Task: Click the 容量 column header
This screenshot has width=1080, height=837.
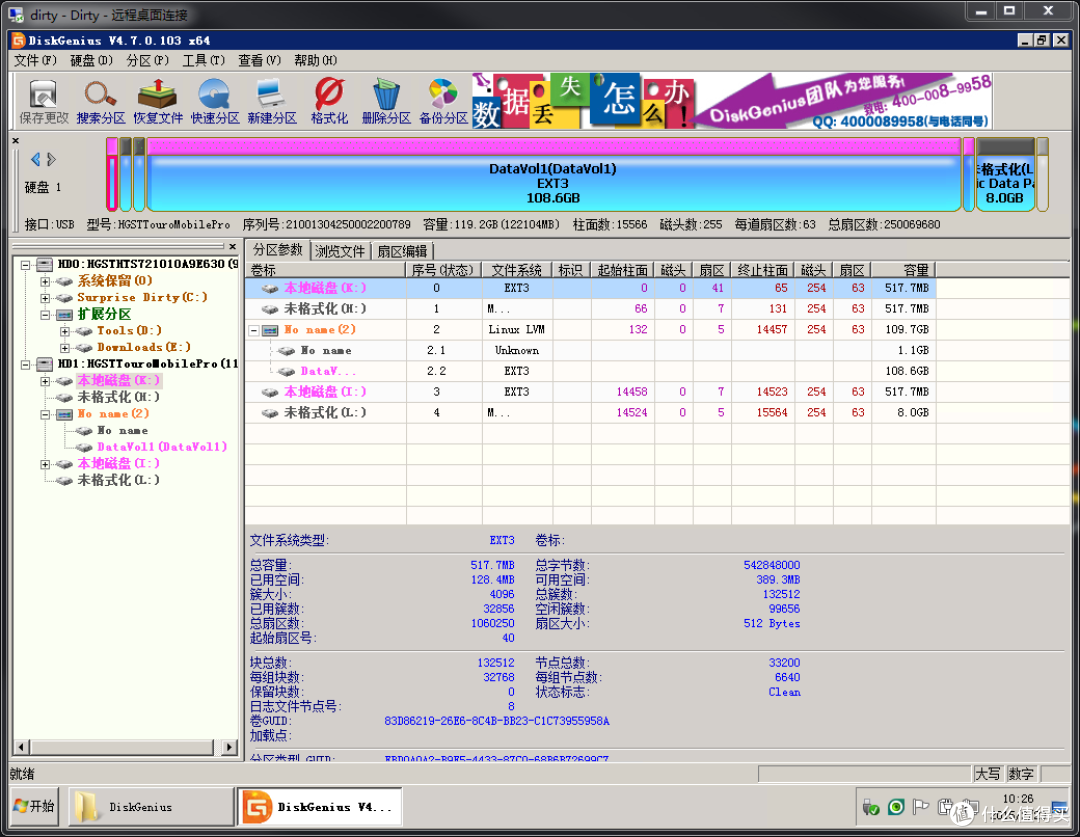Action: pos(904,270)
